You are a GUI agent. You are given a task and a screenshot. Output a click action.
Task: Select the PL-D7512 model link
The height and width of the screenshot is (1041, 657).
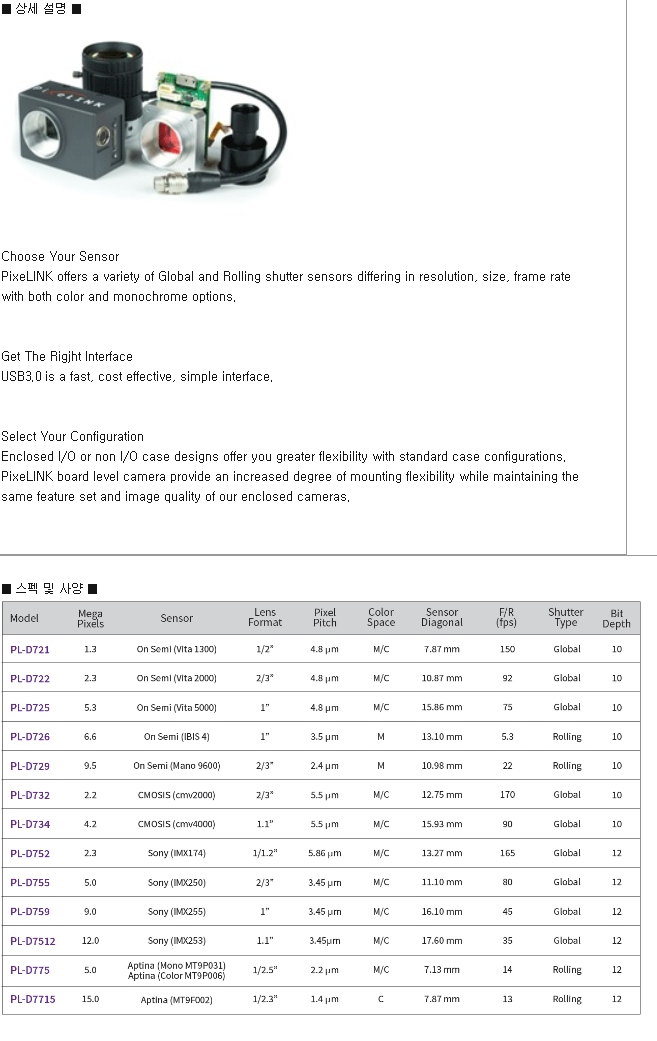pos(33,941)
